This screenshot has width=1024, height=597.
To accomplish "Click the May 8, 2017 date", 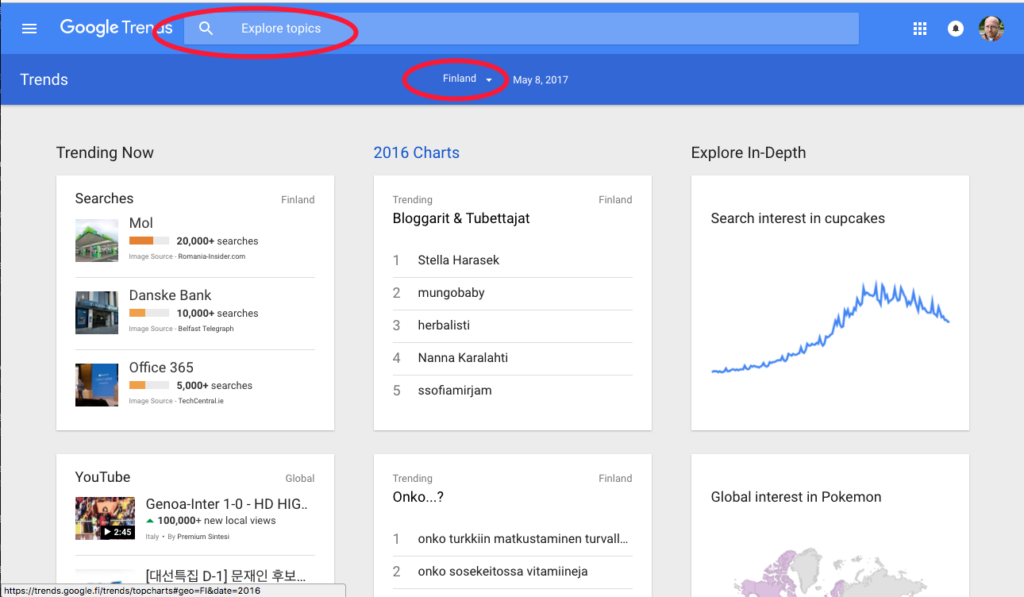I will coord(540,80).
